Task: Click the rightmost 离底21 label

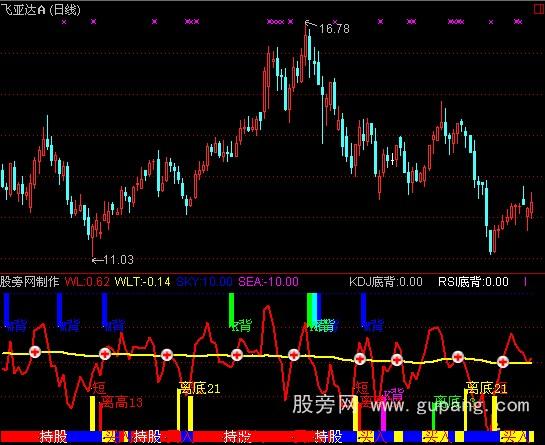Action: [487, 388]
